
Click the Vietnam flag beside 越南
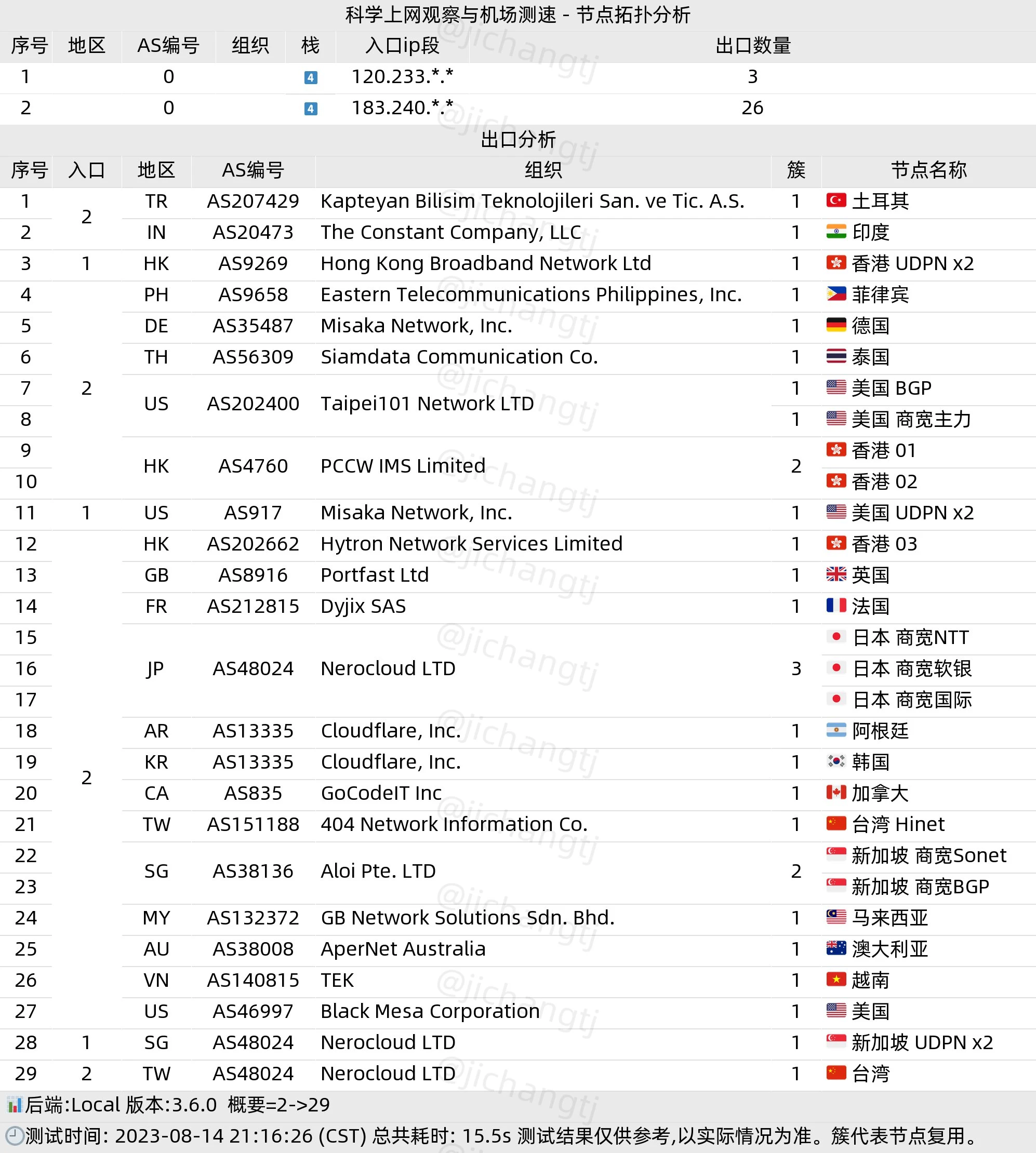pyautogui.click(x=835, y=980)
